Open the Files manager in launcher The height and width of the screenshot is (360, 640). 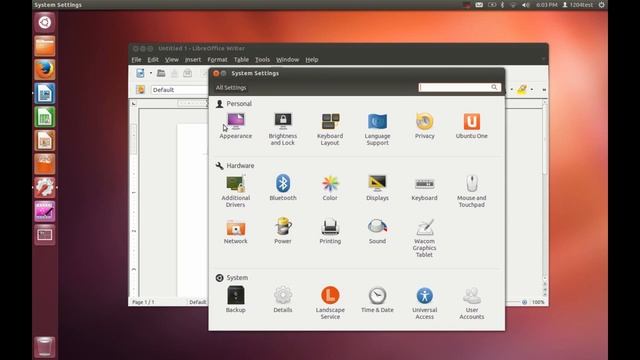click(x=44, y=46)
